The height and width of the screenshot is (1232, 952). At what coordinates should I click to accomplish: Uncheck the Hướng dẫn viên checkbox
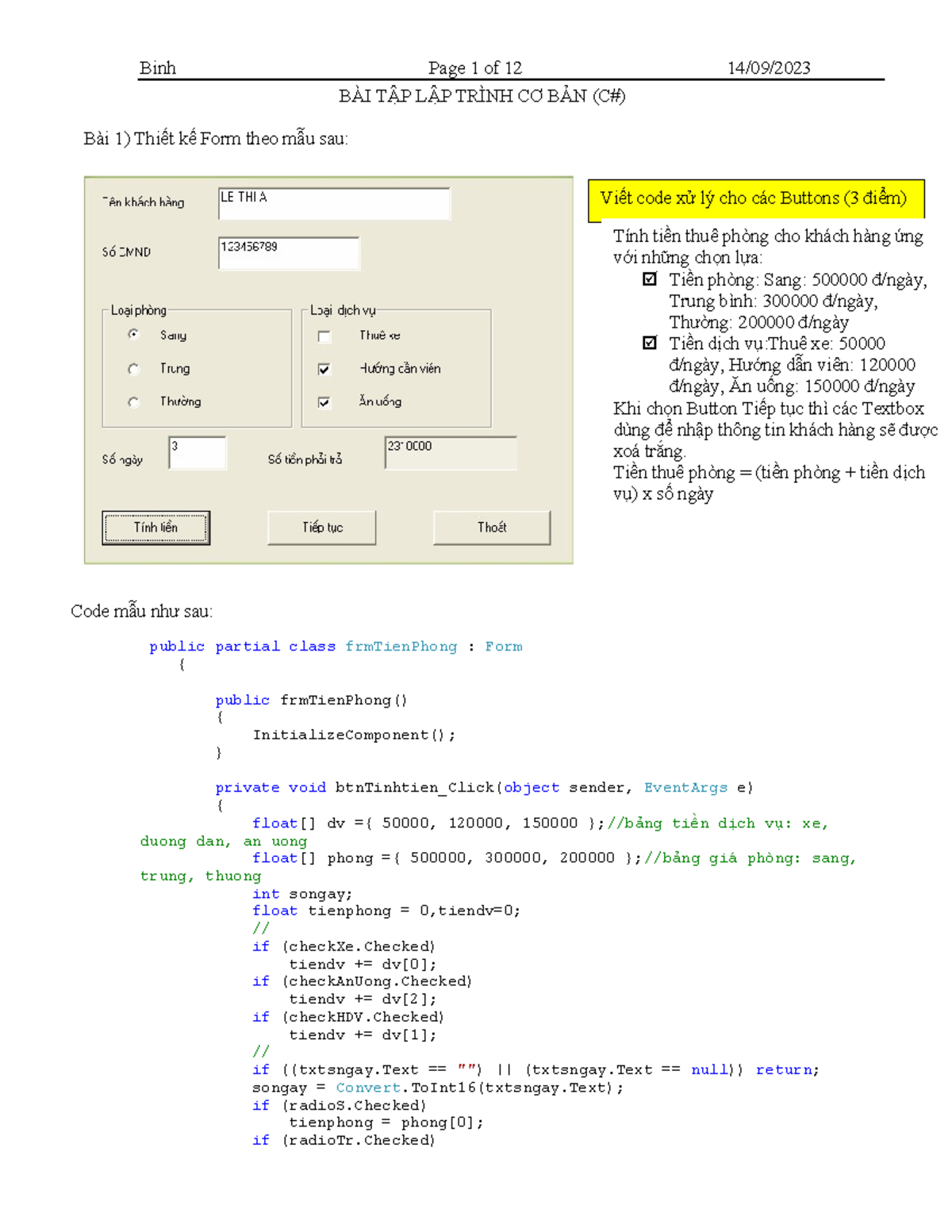(x=324, y=369)
